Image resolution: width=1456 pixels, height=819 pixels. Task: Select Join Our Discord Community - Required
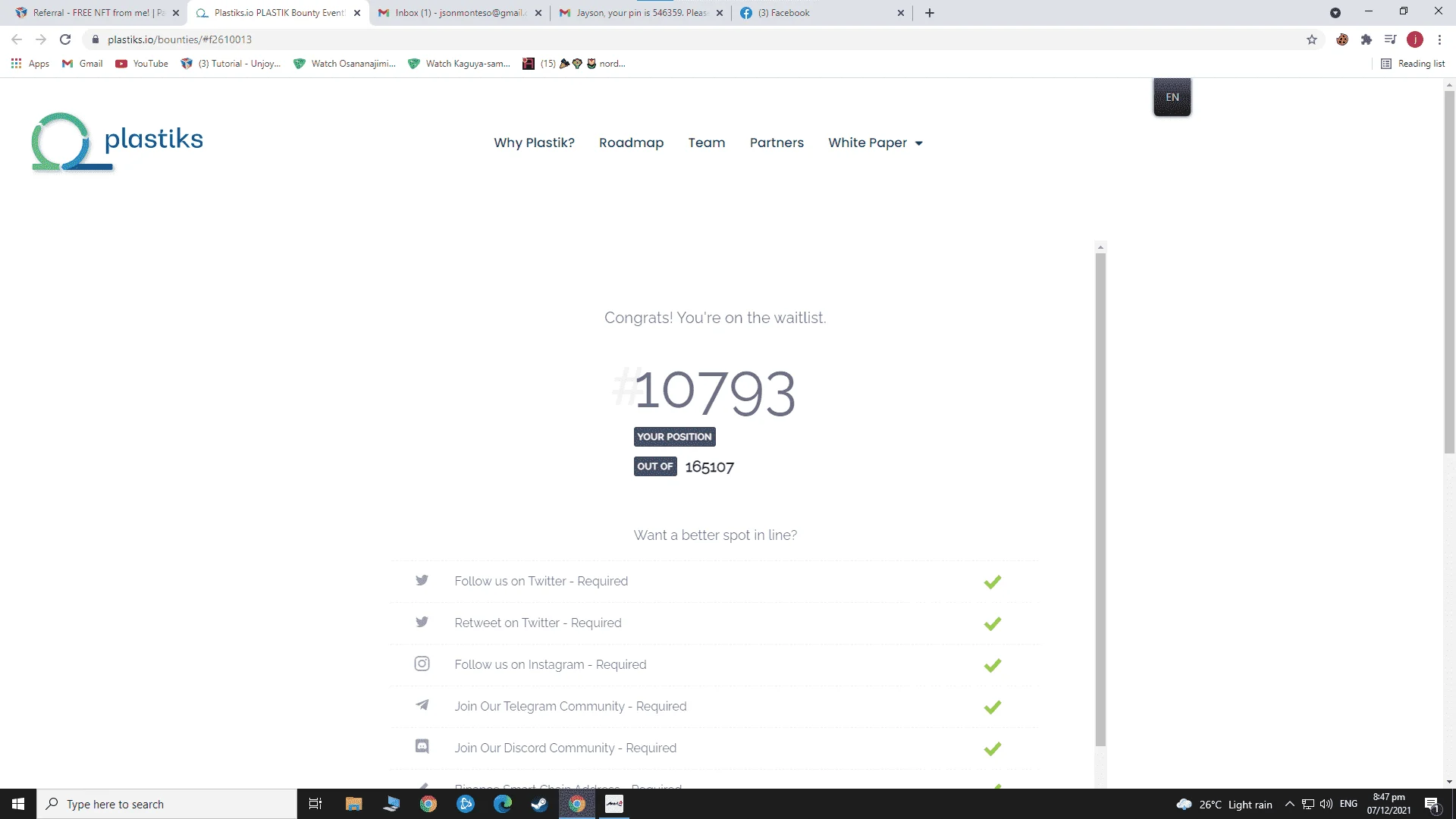714,748
